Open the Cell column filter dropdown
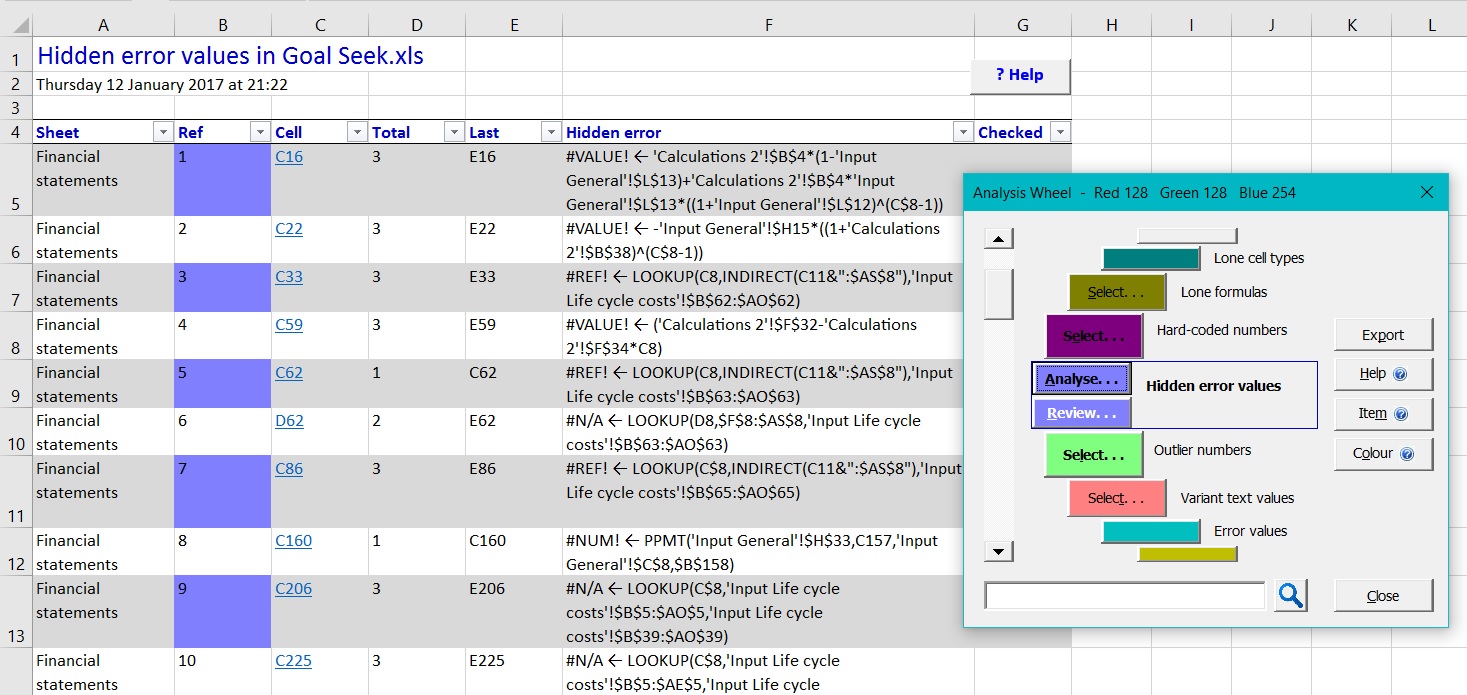 357,132
